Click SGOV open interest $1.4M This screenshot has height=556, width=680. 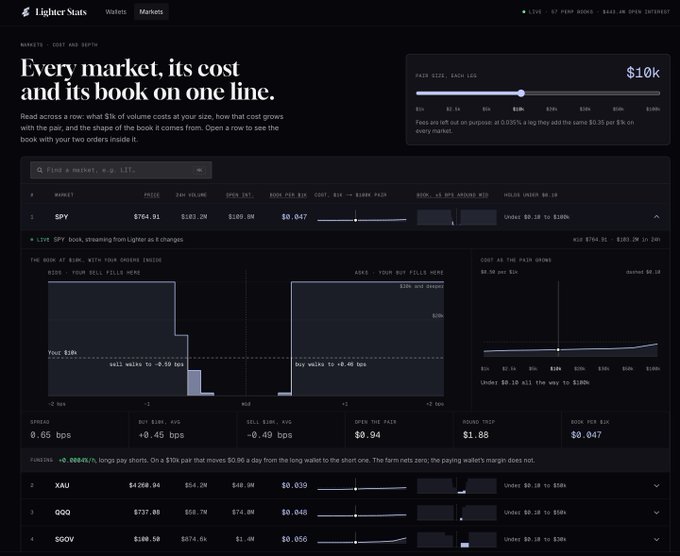click(245, 539)
